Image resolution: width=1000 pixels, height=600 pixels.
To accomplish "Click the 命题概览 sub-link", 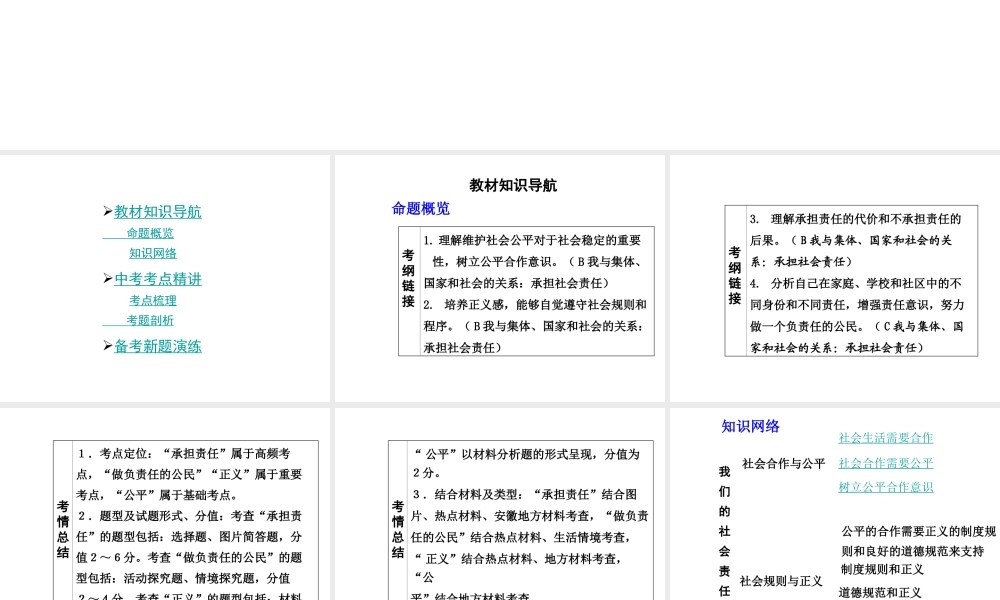I will (x=150, y=233).
